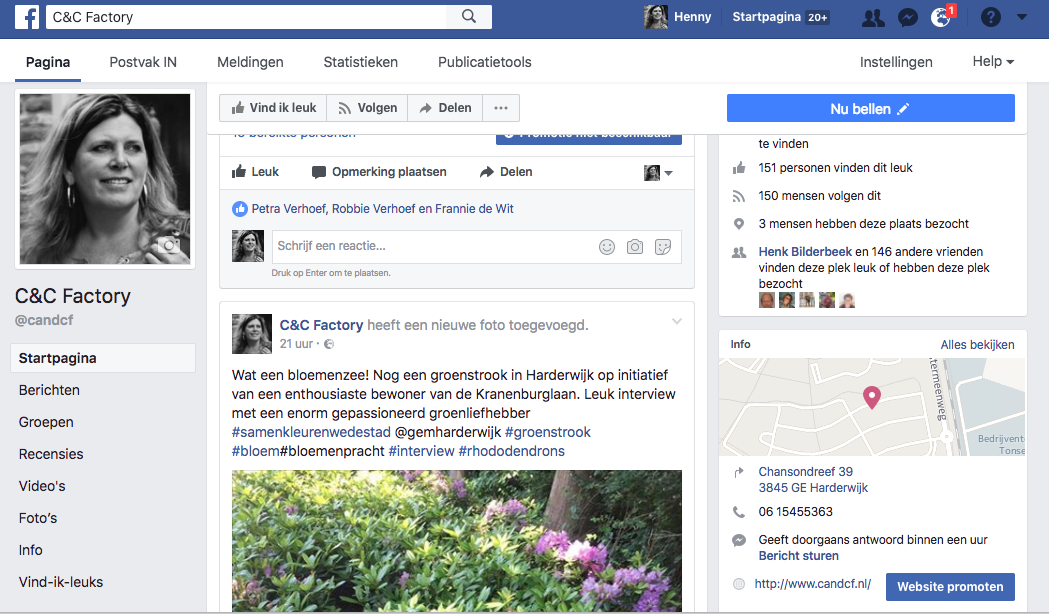Open Frannie de Wit's profile link
This screenshot has width=1049, height=614.
(474, 209)
